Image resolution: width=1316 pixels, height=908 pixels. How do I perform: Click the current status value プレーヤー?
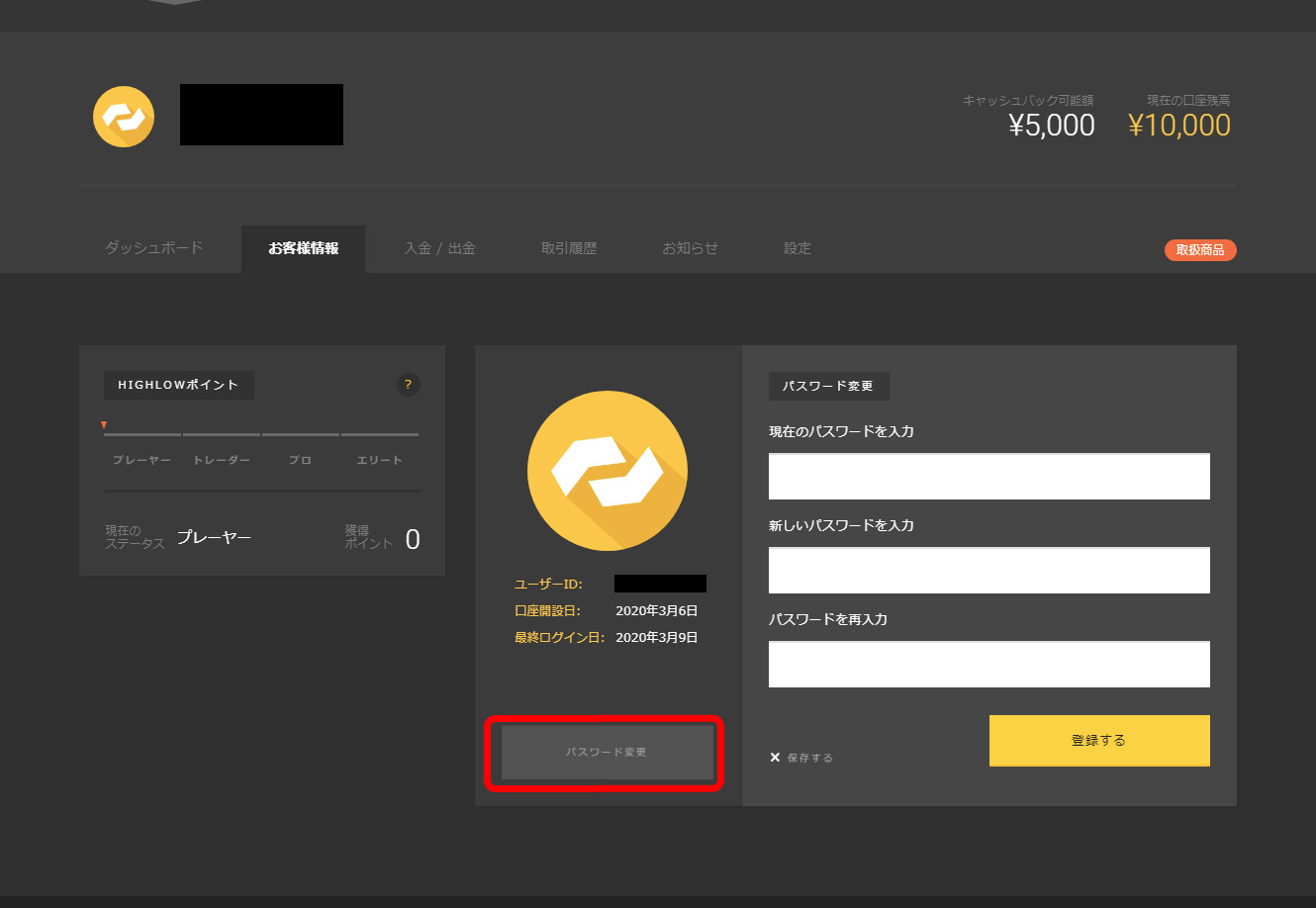click(214, 537)
